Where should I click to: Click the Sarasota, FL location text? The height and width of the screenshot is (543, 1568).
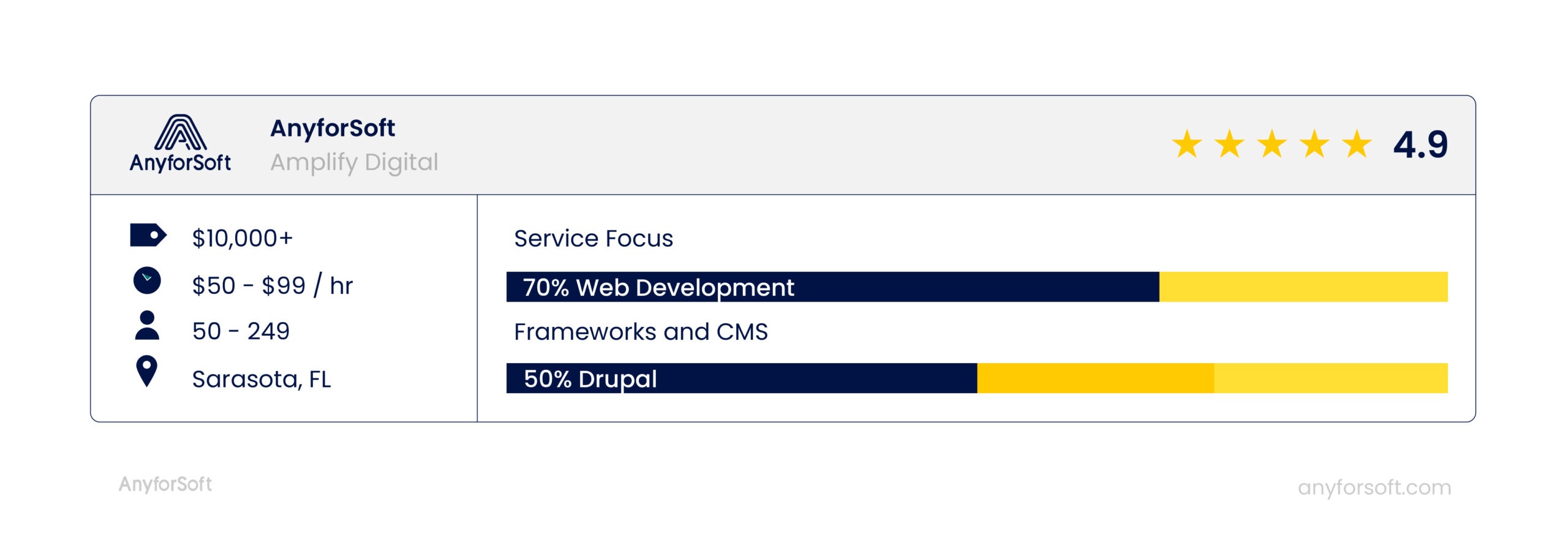pyautogui.click(x=262, y=380)
